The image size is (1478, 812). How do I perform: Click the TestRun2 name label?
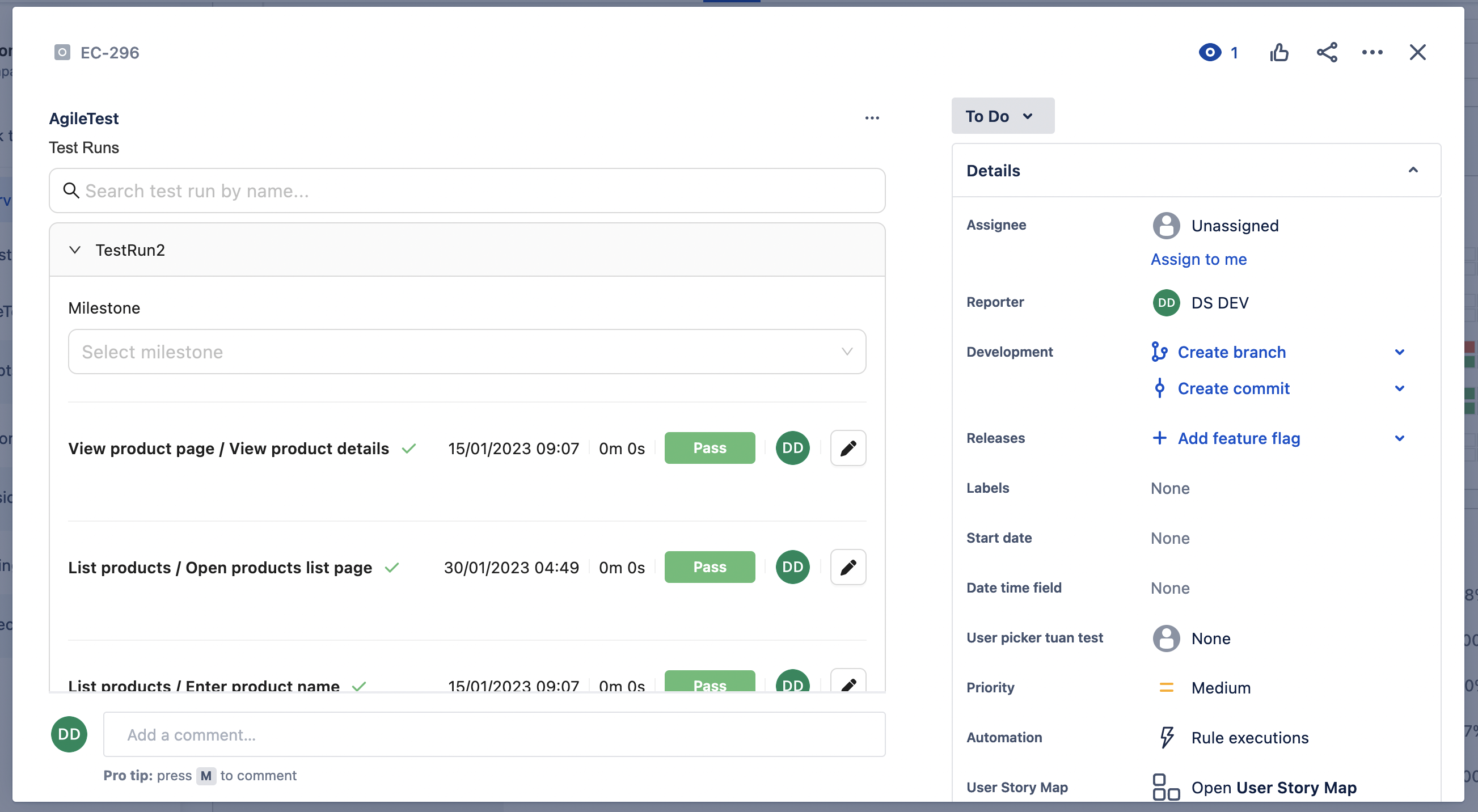pyautogui.click(x=130, y=249)
